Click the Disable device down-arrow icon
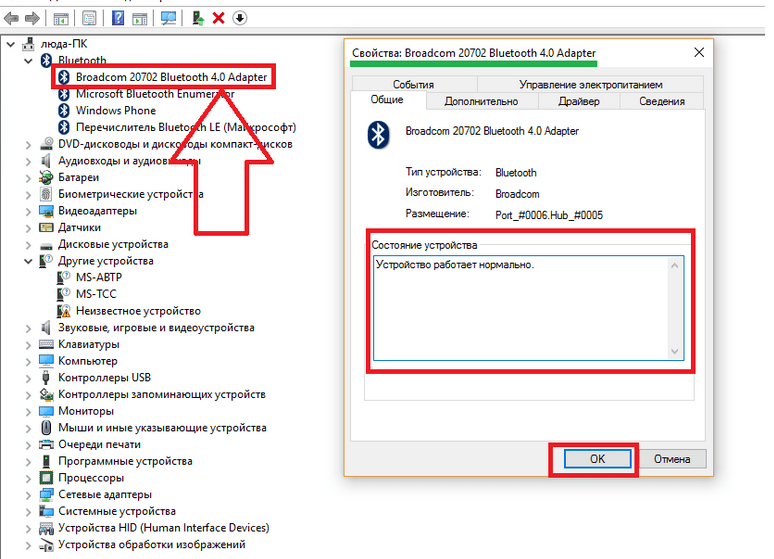 (x=240, y=18)
